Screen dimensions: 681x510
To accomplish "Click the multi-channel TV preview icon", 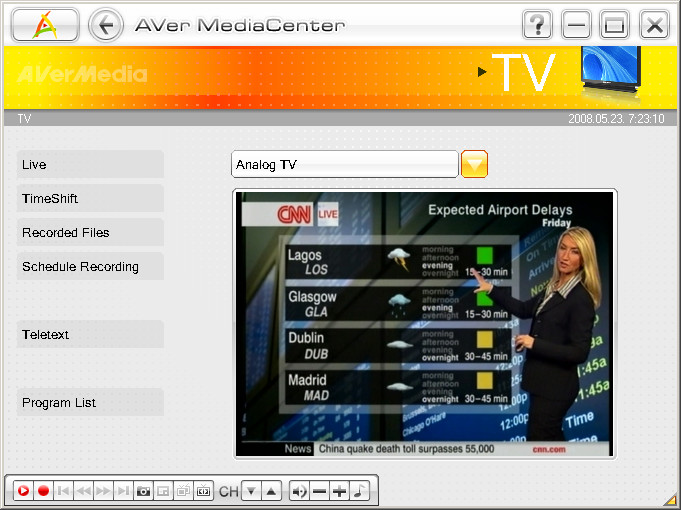I will 183,491.
